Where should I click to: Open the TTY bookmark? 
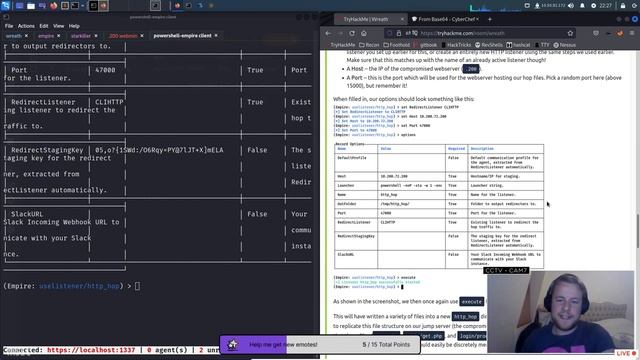click(x=542, y=45)
